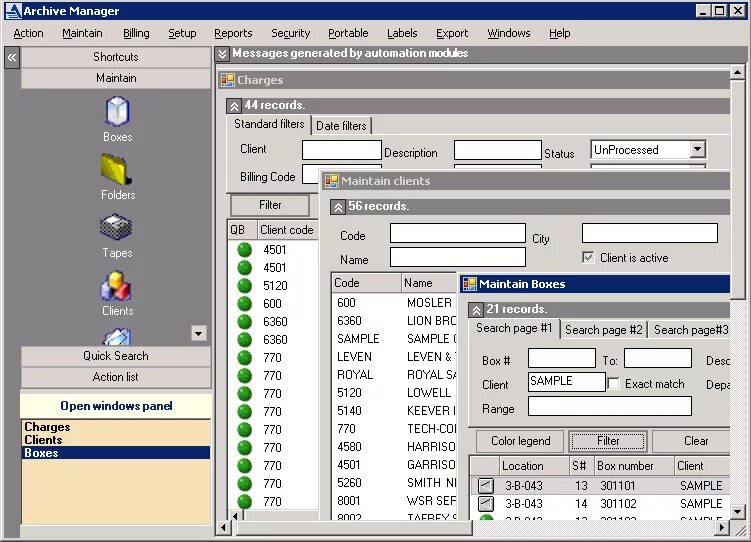Click the Clear button in Maintain Boxes

692,440
